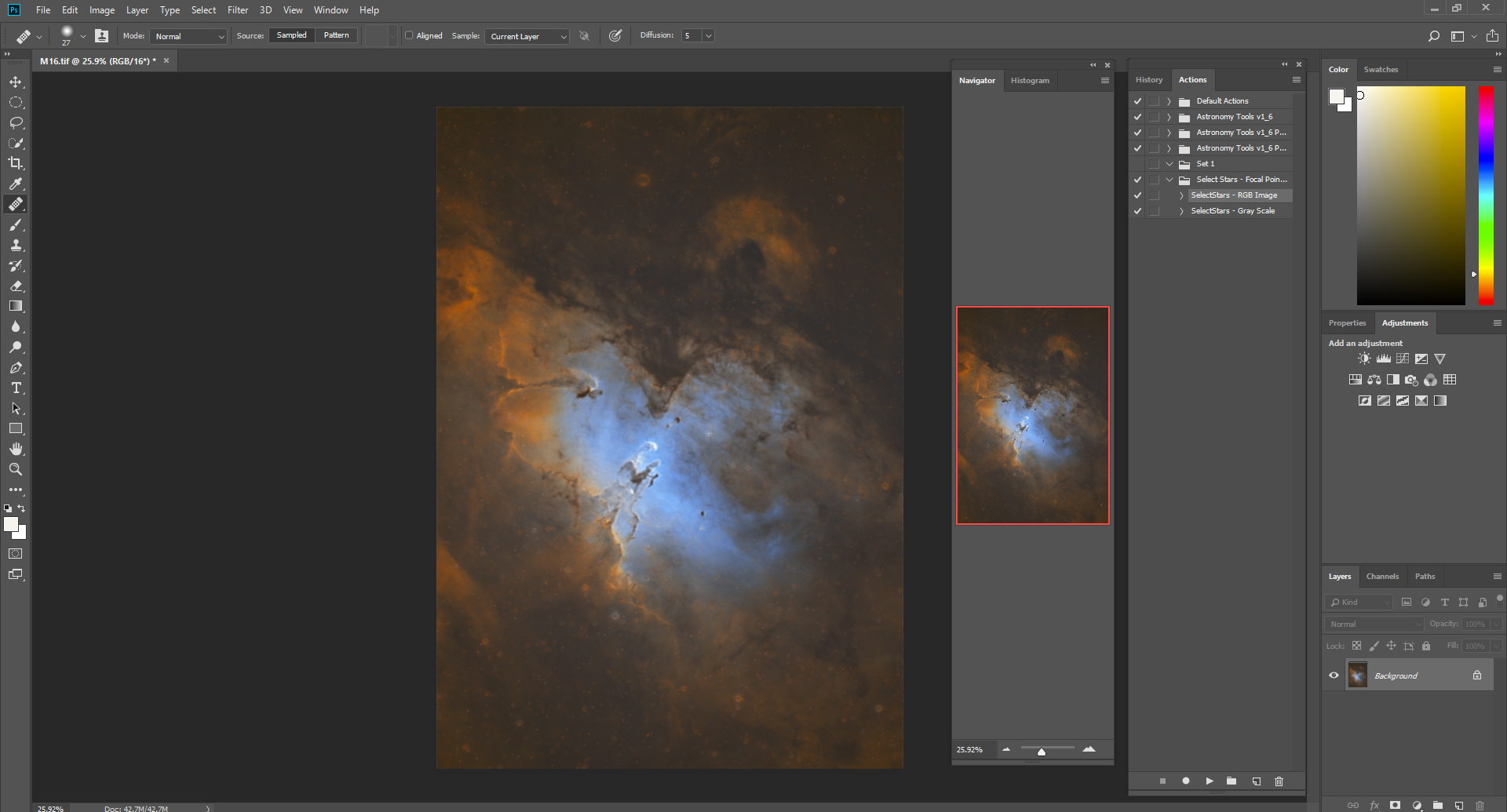
Task: Switch to the Histogram tab
Action: point(1030,81)
